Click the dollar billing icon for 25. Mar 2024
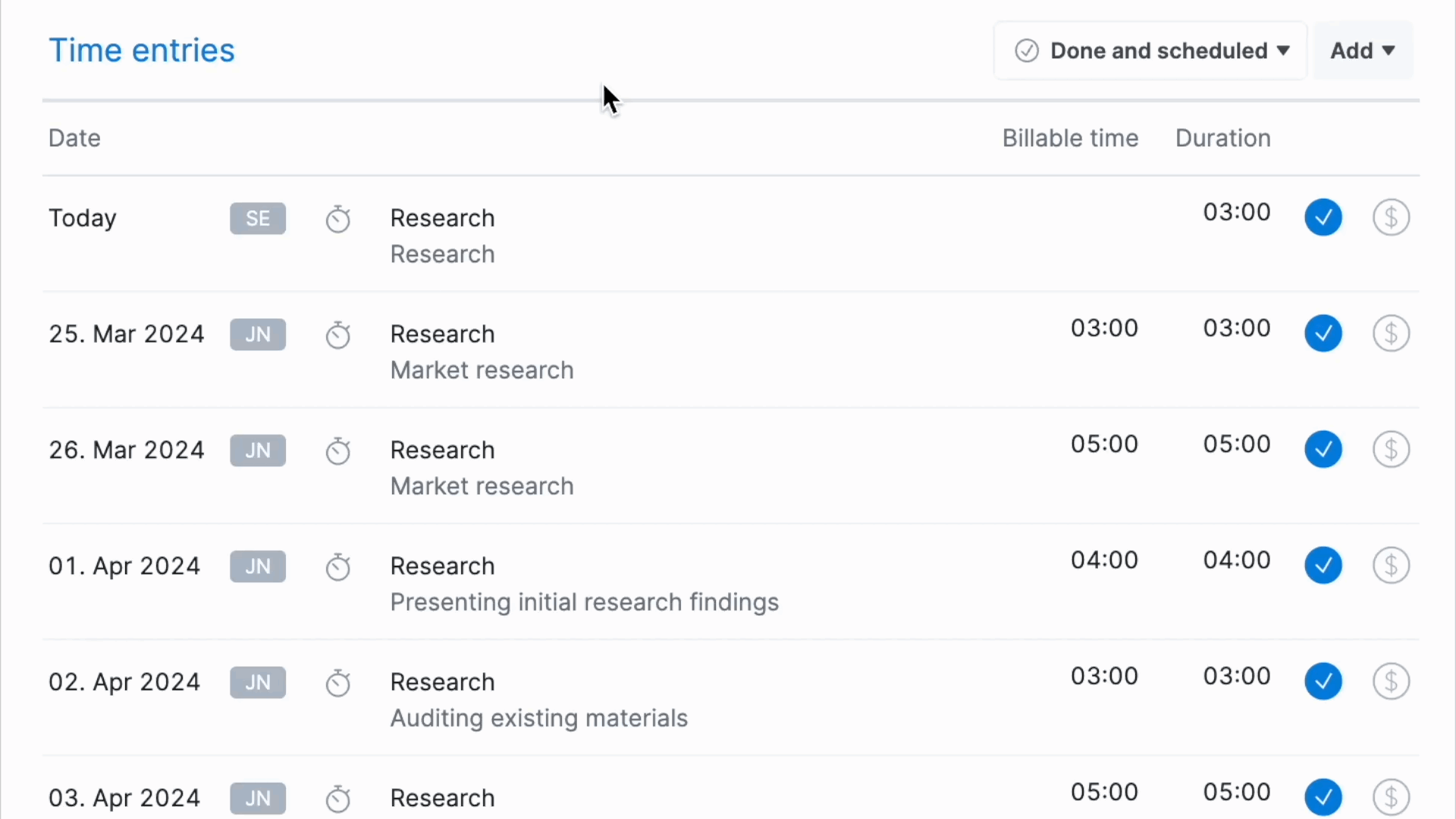Screen dimensions: 1456x819 pyautogui.click(x=1392, y=334)
